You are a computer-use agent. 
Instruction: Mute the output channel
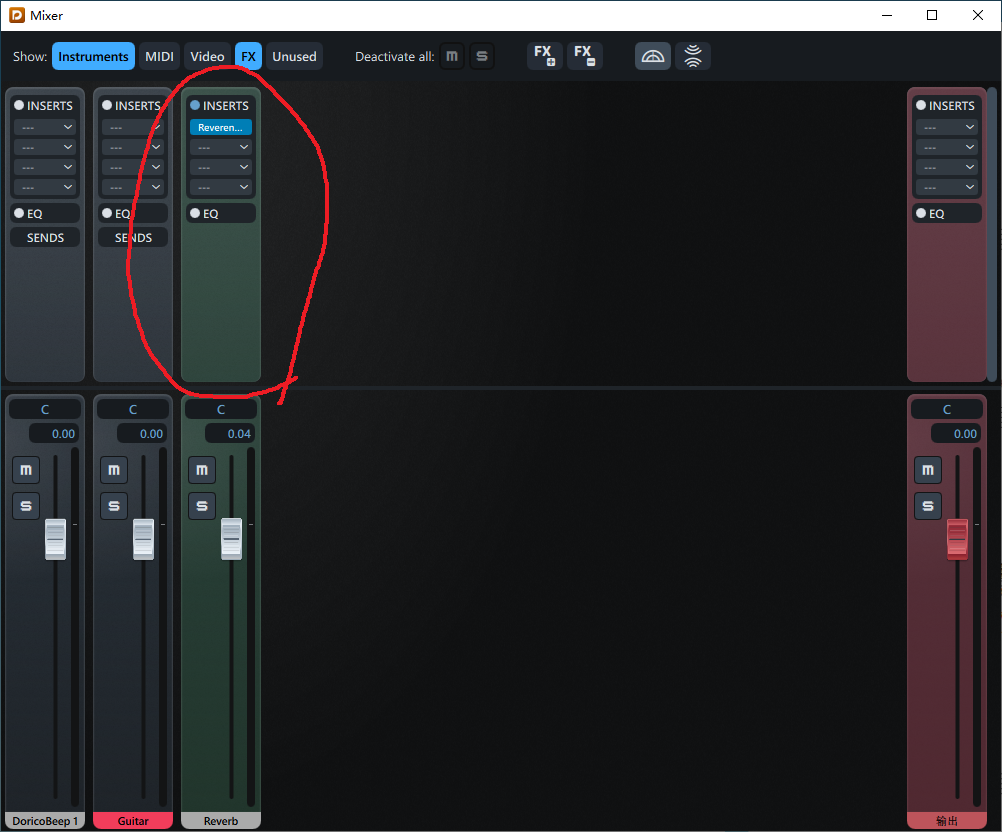[x=928, y=470]
